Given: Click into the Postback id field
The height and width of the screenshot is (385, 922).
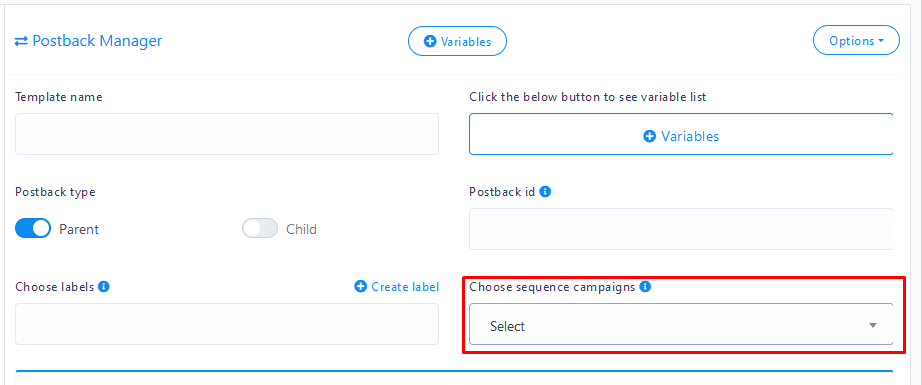Looking at the screenshot, I should [681, 229].
